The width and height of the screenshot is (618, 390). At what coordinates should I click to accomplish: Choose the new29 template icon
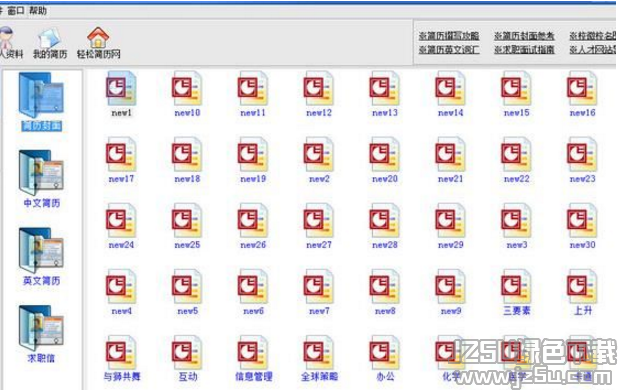pos(450,227)
